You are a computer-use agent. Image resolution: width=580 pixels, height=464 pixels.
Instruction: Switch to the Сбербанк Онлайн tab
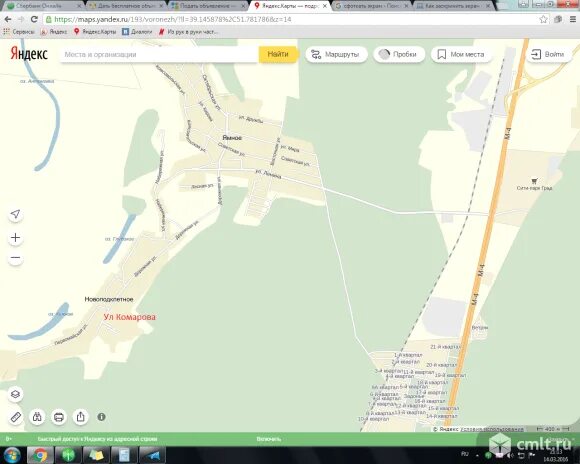click(x=43, y=6)
